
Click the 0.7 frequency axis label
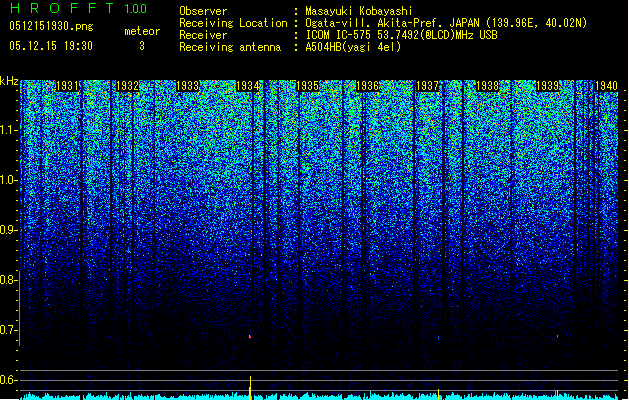tap(9, 330)
